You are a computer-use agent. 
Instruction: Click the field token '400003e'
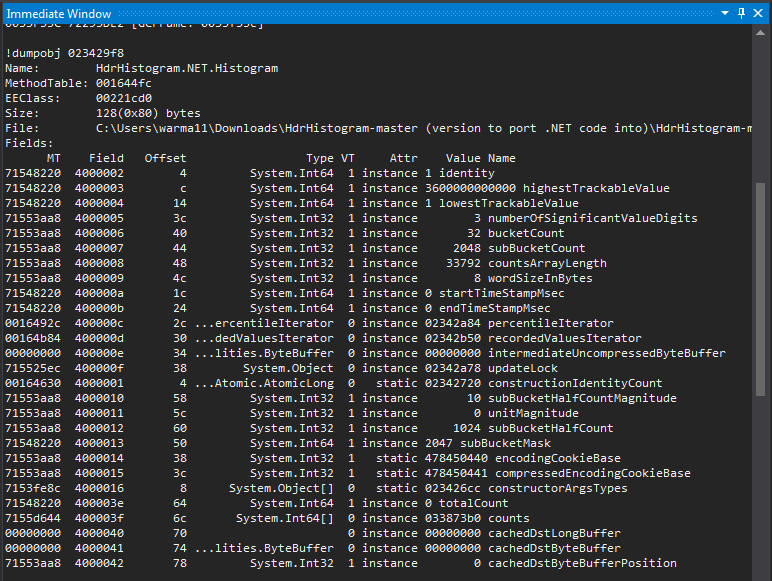[x=99, y=504]
